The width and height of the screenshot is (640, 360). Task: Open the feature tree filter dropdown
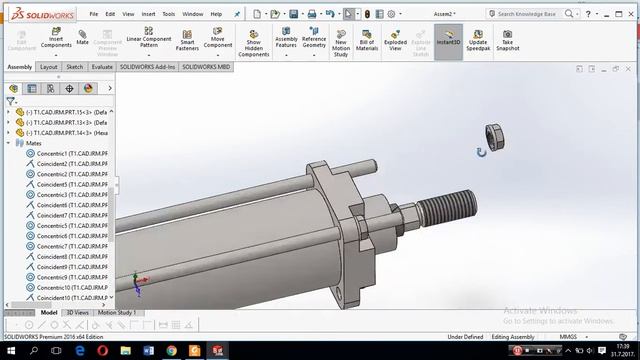(12, 101)
